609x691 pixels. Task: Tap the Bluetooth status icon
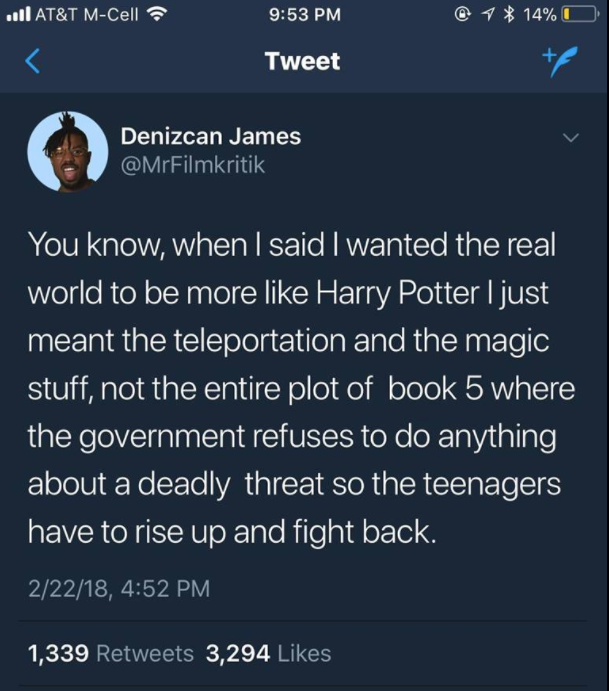(509, 15)
